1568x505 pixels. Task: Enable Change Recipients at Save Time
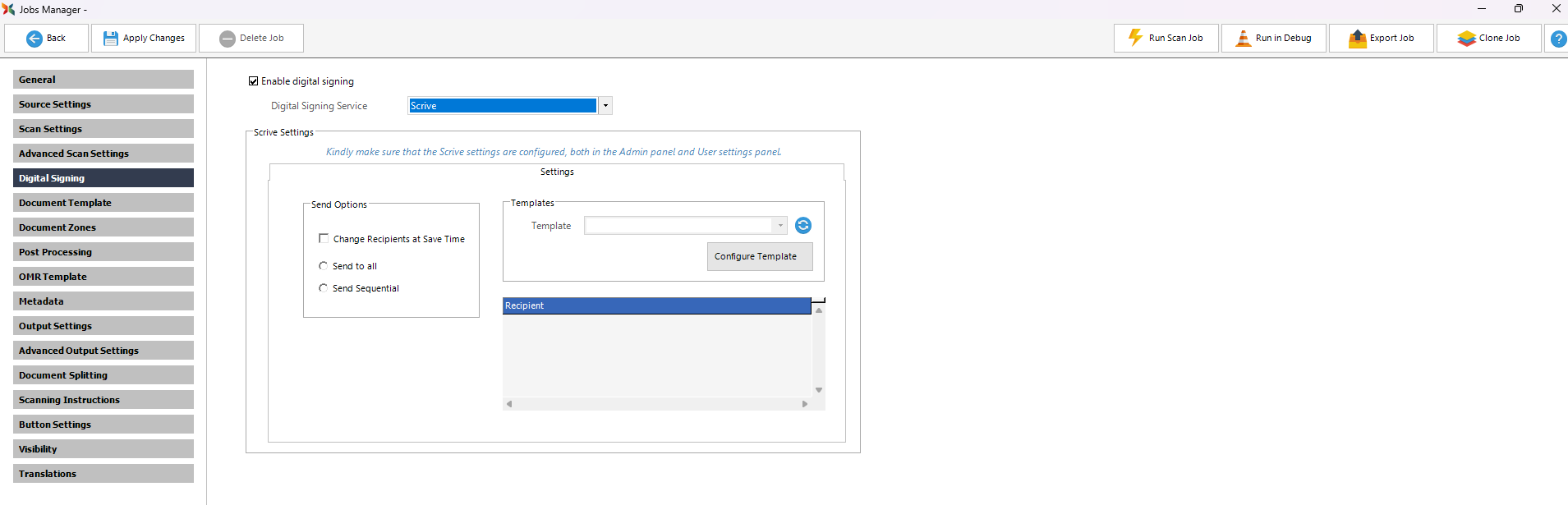pos(324,239)
